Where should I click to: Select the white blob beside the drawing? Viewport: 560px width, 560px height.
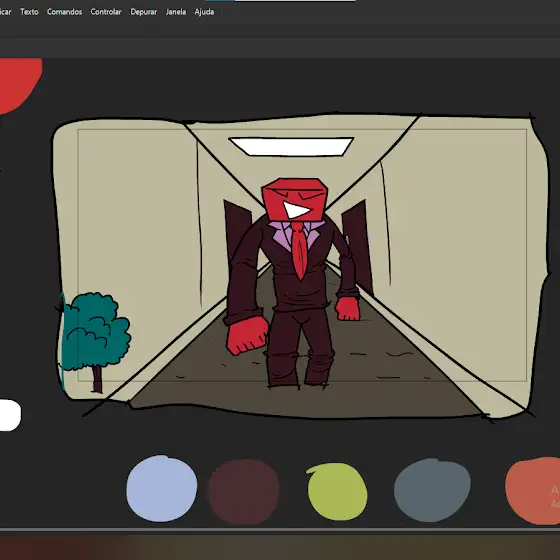point(10,415)
